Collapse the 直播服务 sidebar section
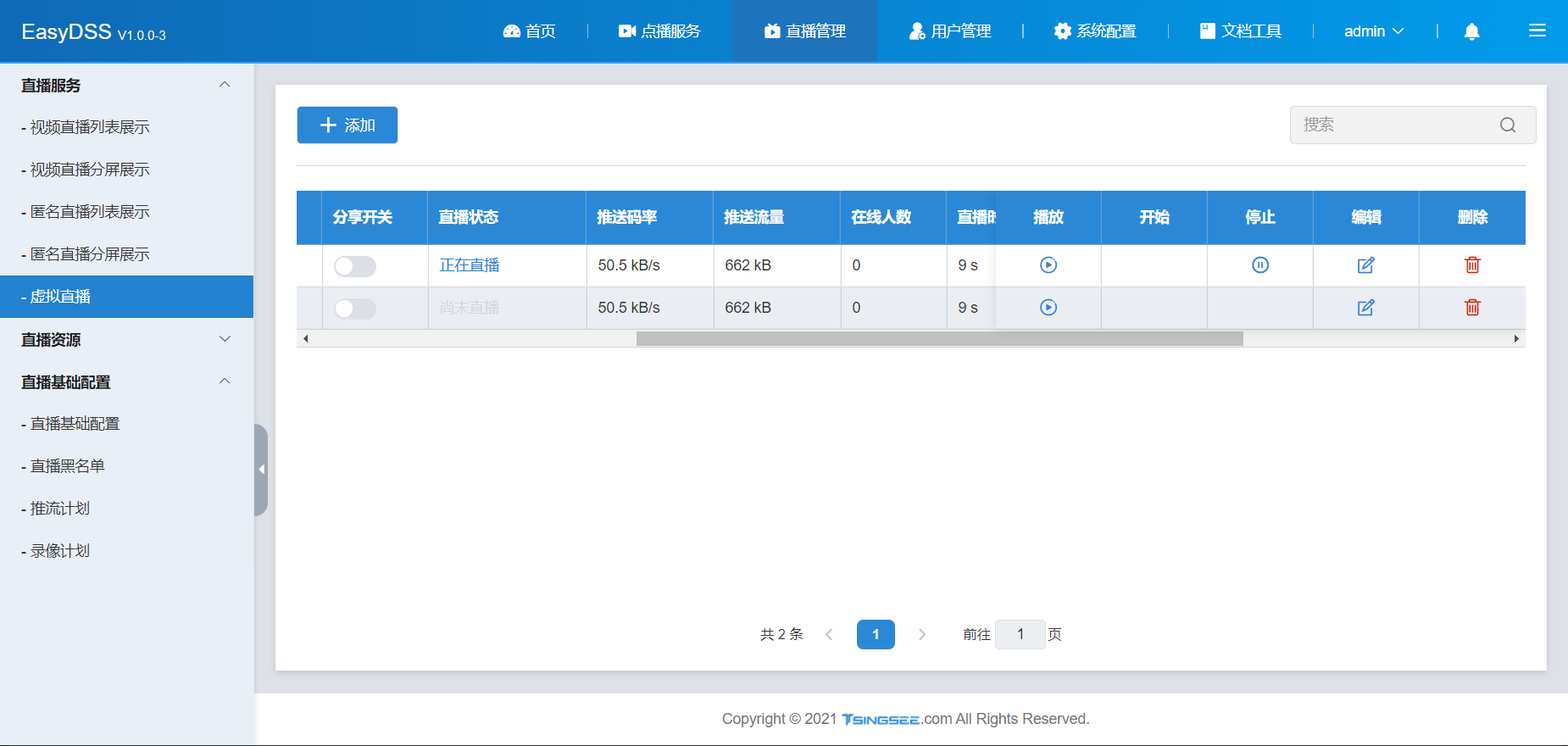Screen dimensions: 1568x746 225,85
